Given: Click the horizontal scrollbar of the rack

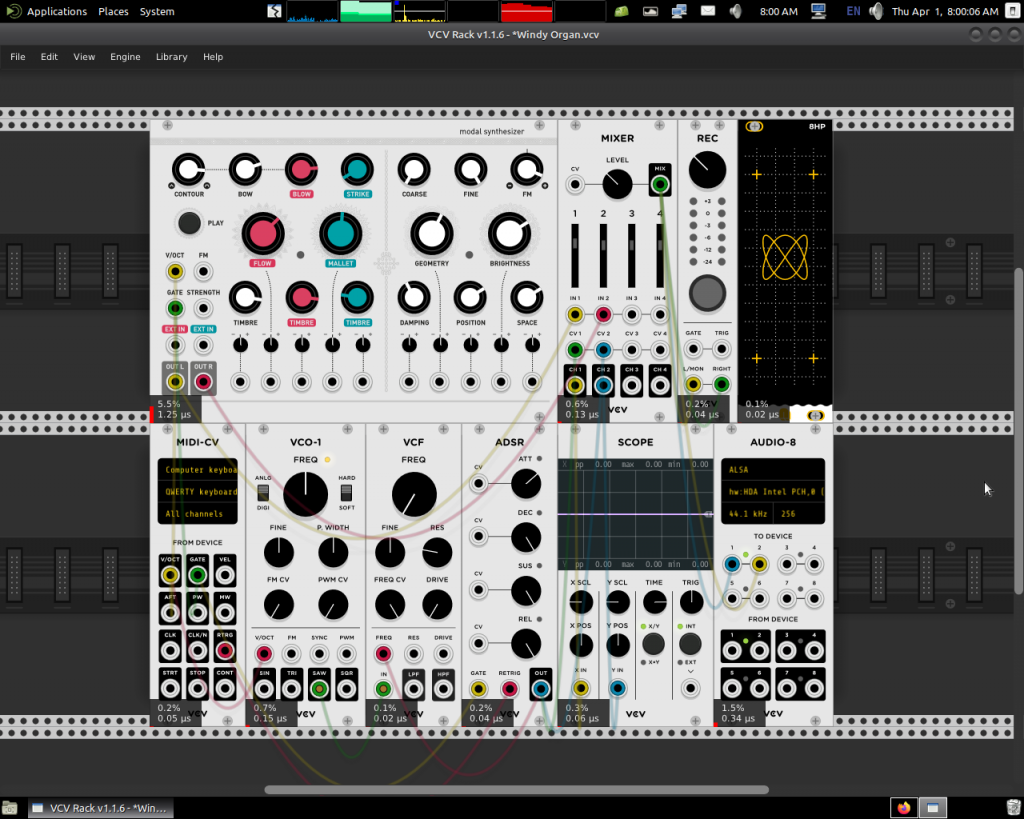Looking at the screenshot, I should point(516,790).
